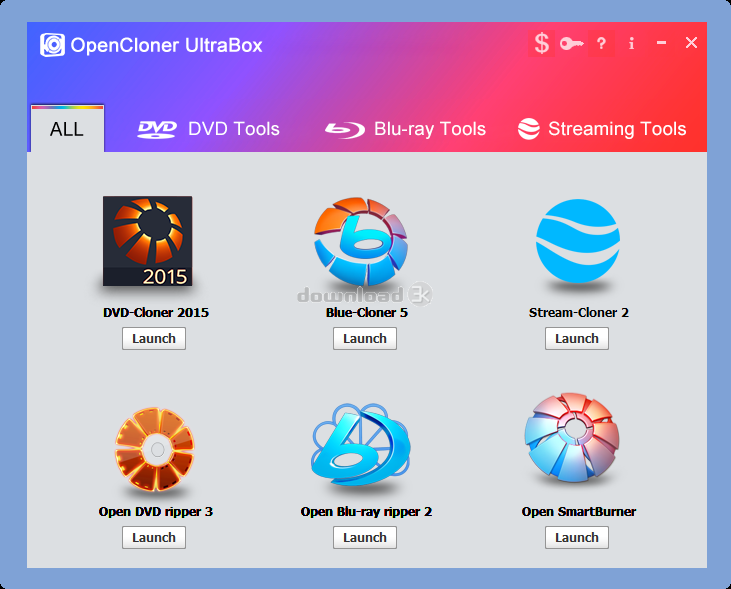Click the Open Blu-ray ripper 2 label
Viewport: 731px width, 589px height.
click(366, 512)
